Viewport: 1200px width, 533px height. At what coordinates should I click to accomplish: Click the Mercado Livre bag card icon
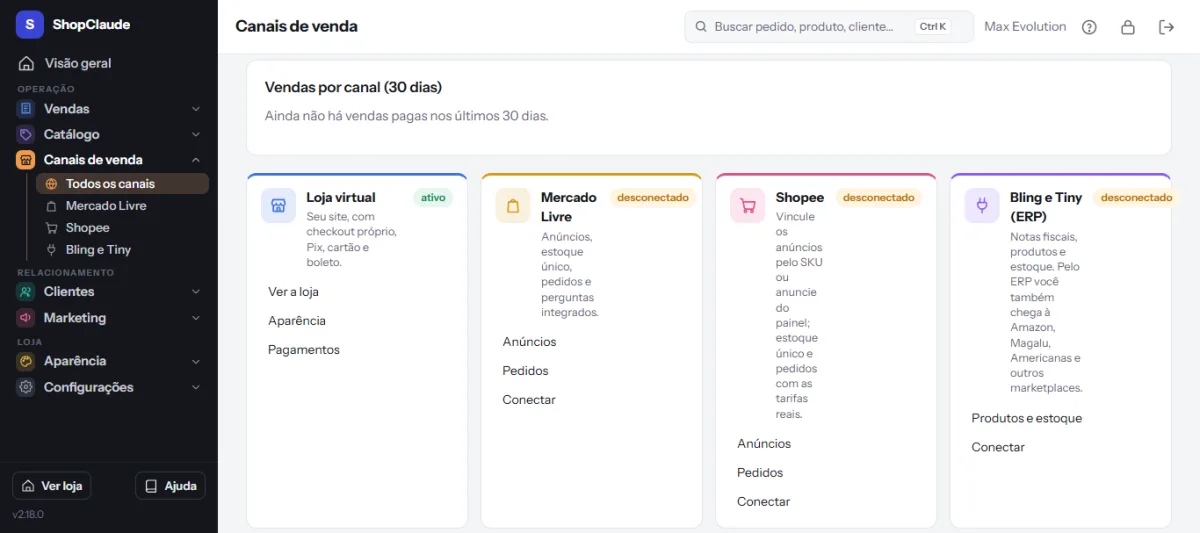(x=513, y=205)
